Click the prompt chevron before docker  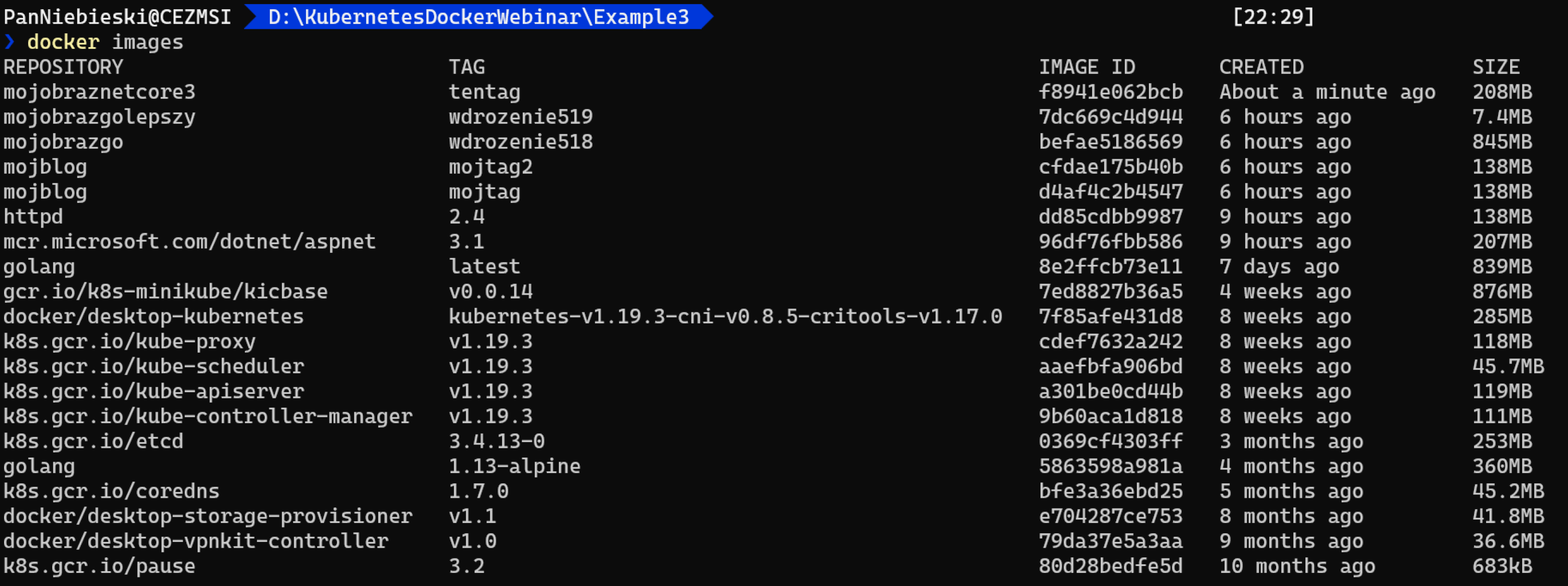(9, 41)
